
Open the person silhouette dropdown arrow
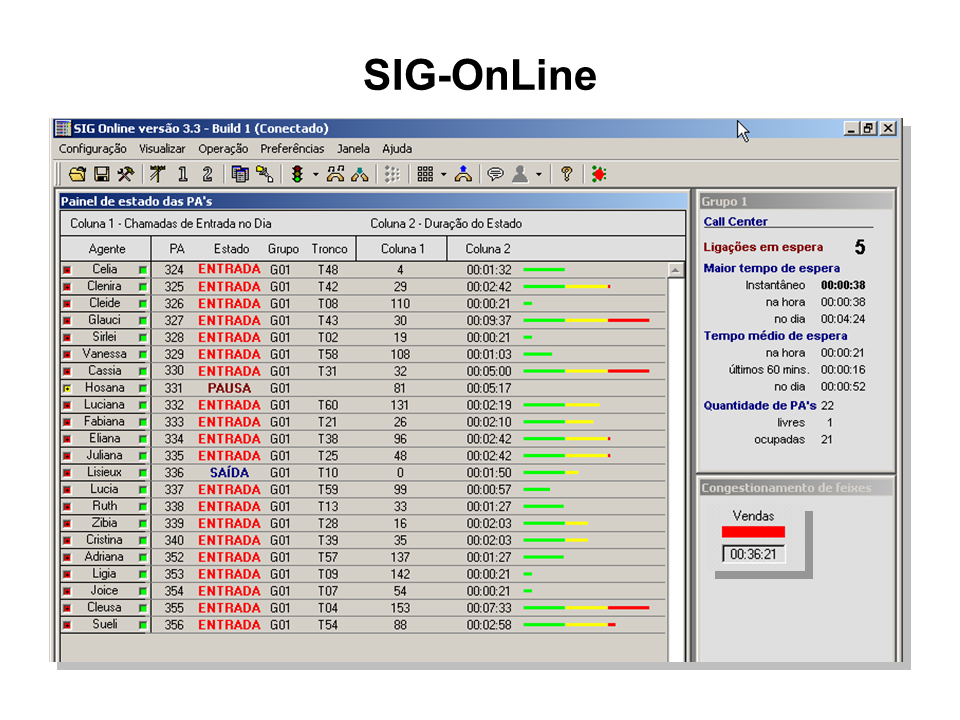(x=539, y=174)
